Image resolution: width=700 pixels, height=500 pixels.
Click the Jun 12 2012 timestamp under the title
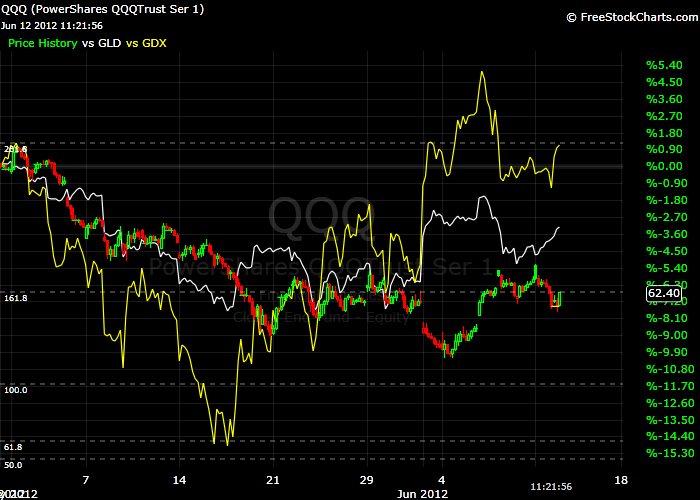pos(52,26)
